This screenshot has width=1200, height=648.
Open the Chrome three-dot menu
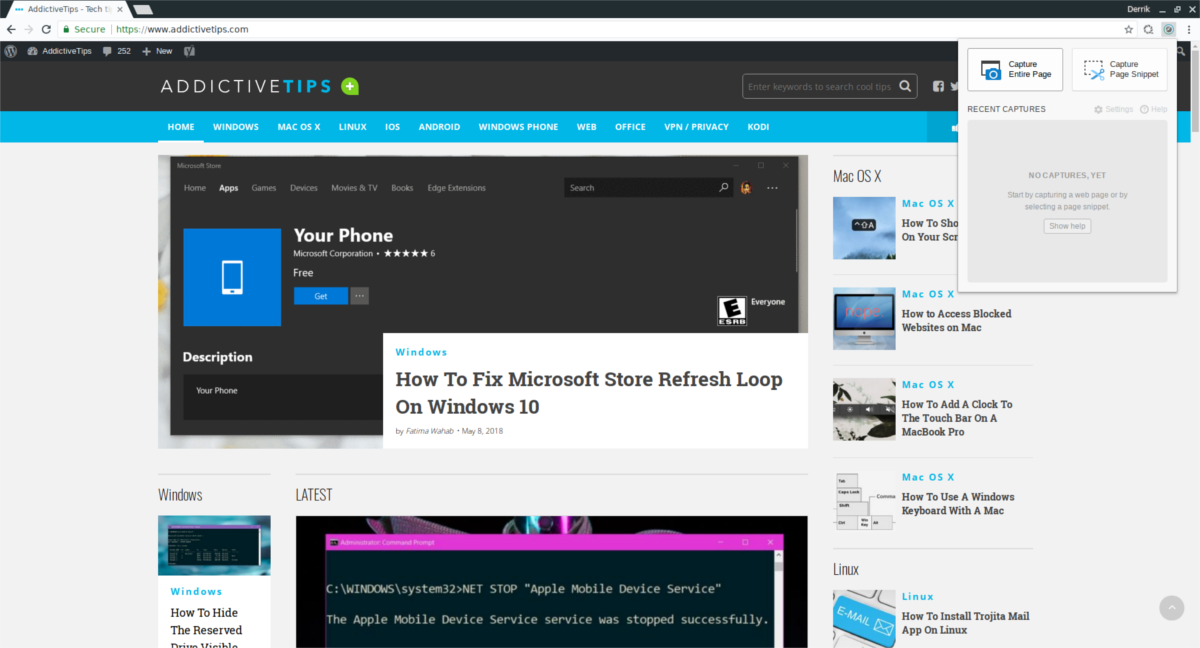1188,29
